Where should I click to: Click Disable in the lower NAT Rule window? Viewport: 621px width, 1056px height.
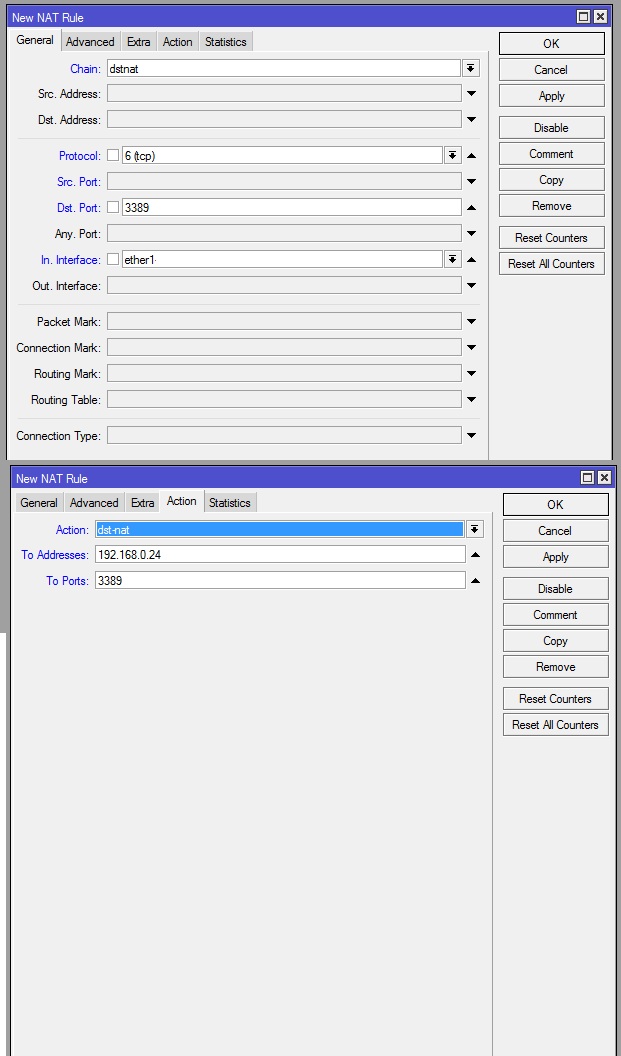[556, 589]
